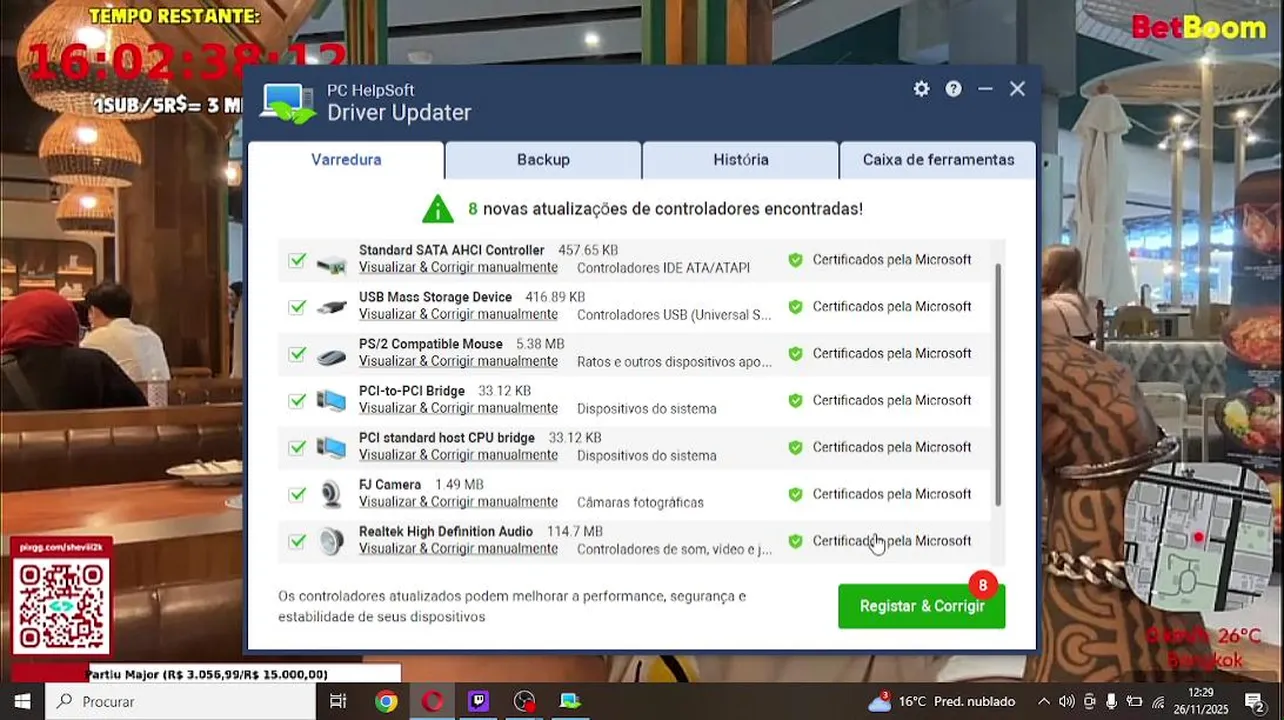Click Visualizar & Corrigir manualmente for SATA AHCI
1284x720 pixels.
pos(458,268)
